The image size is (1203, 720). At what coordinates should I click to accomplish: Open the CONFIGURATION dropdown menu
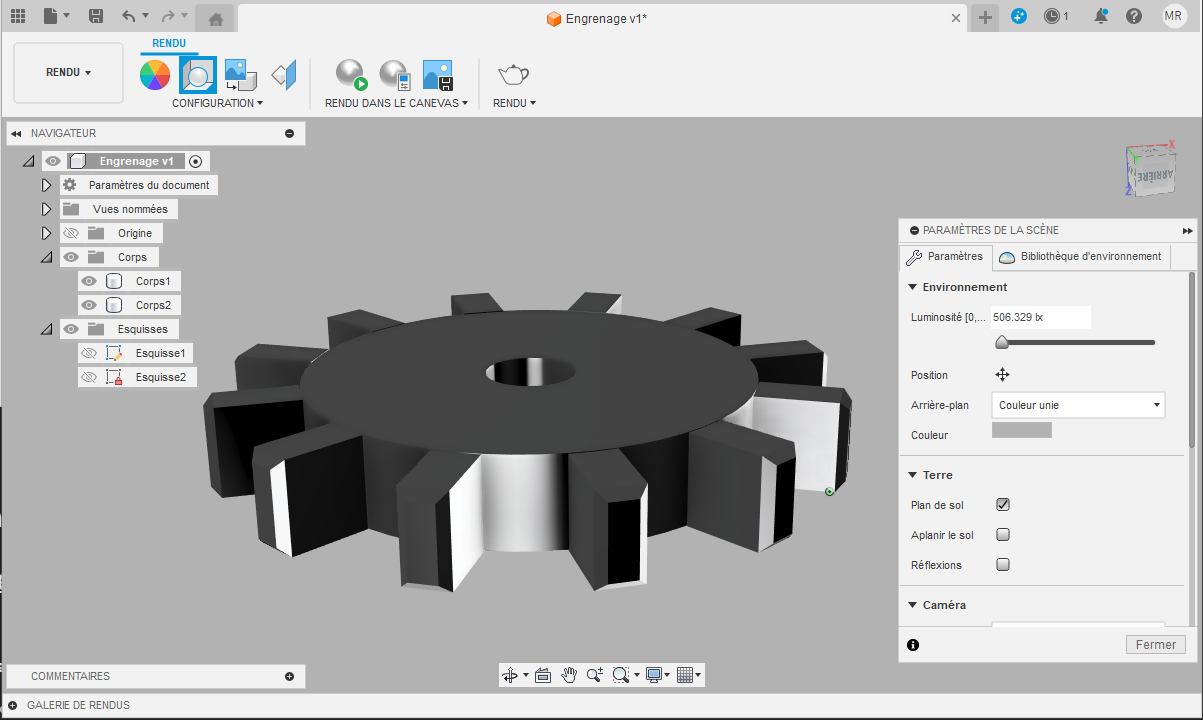217,103
